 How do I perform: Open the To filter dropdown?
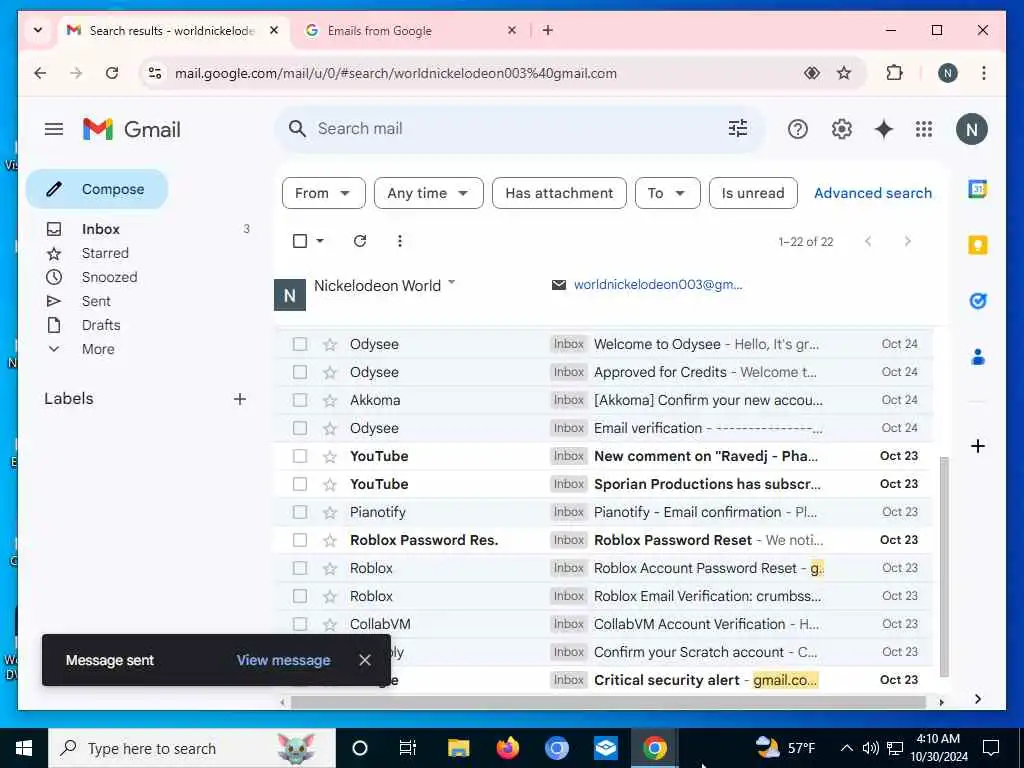[667, 193]
